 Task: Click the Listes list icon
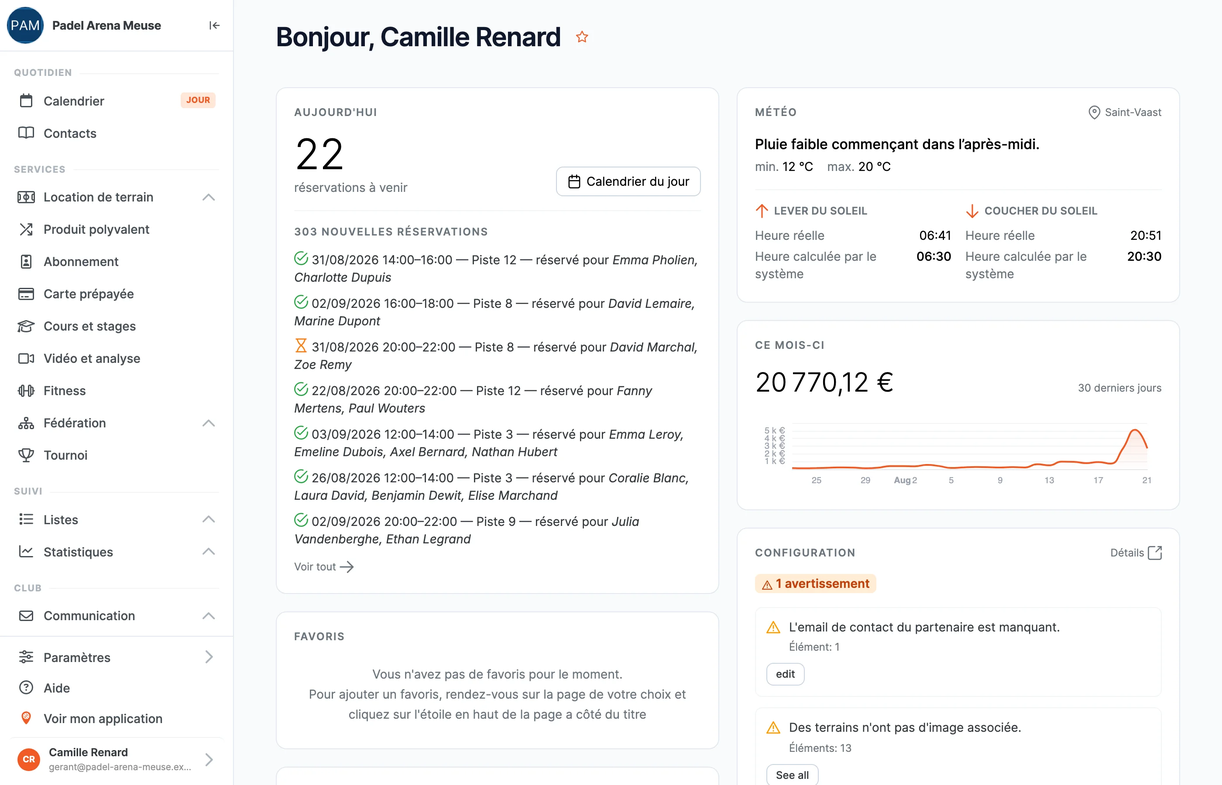point(26,520)
